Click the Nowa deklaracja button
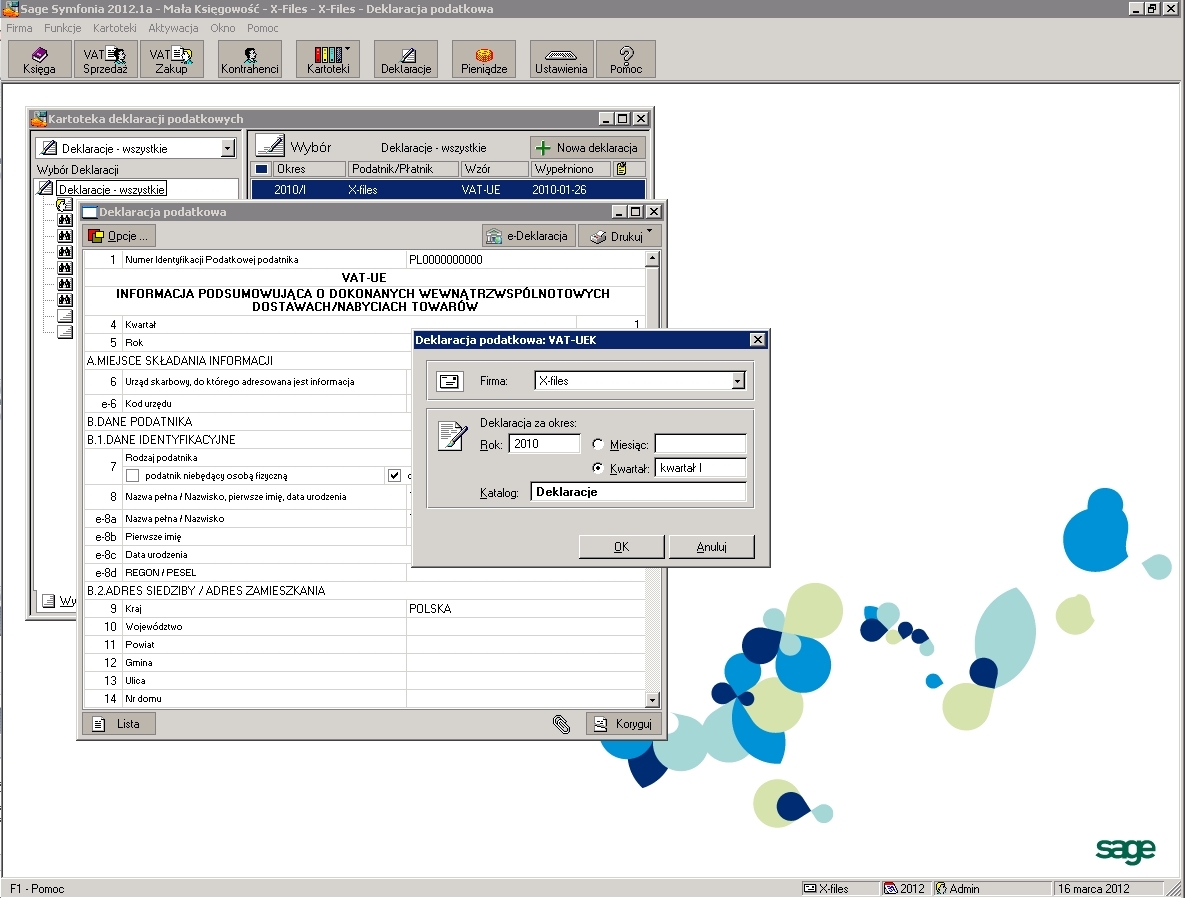The width and height of the screenshot is (1185, 898). (x=588, y=147)
